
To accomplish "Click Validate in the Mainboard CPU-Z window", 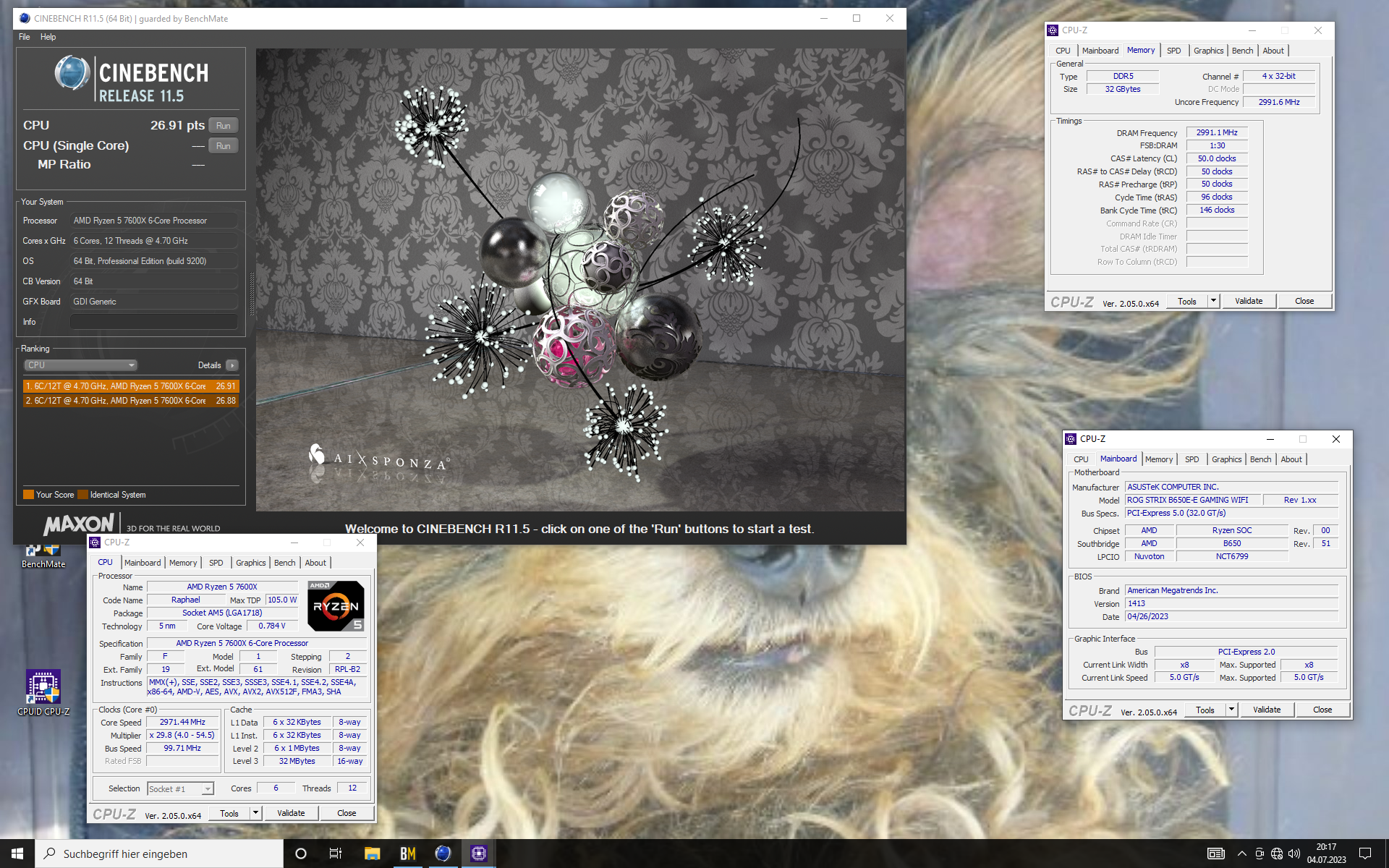I will pyautogui.click(x=1267, y=710).
